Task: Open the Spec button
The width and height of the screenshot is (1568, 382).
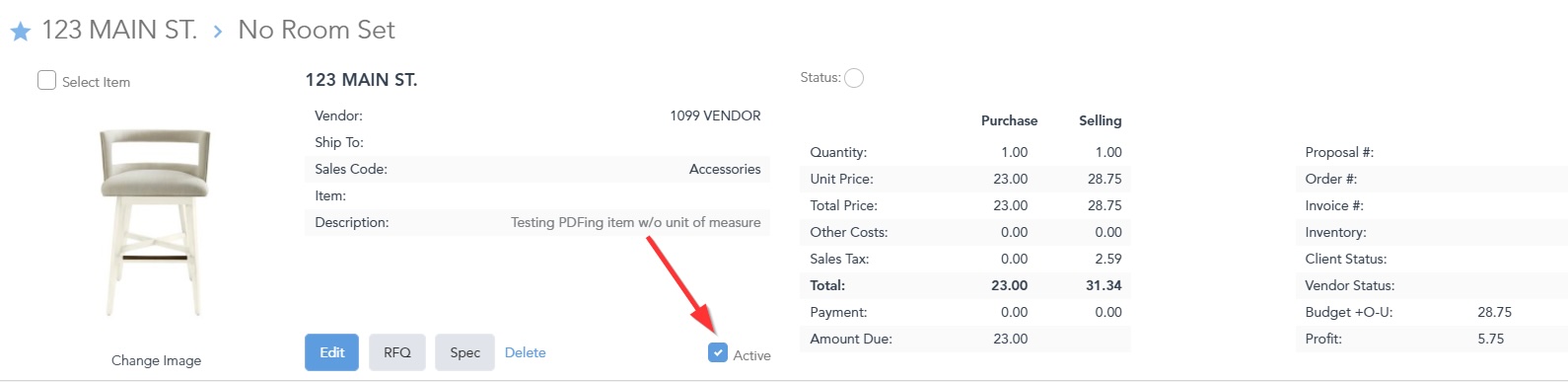Action: pyautogui.click(x=464, y=352)
